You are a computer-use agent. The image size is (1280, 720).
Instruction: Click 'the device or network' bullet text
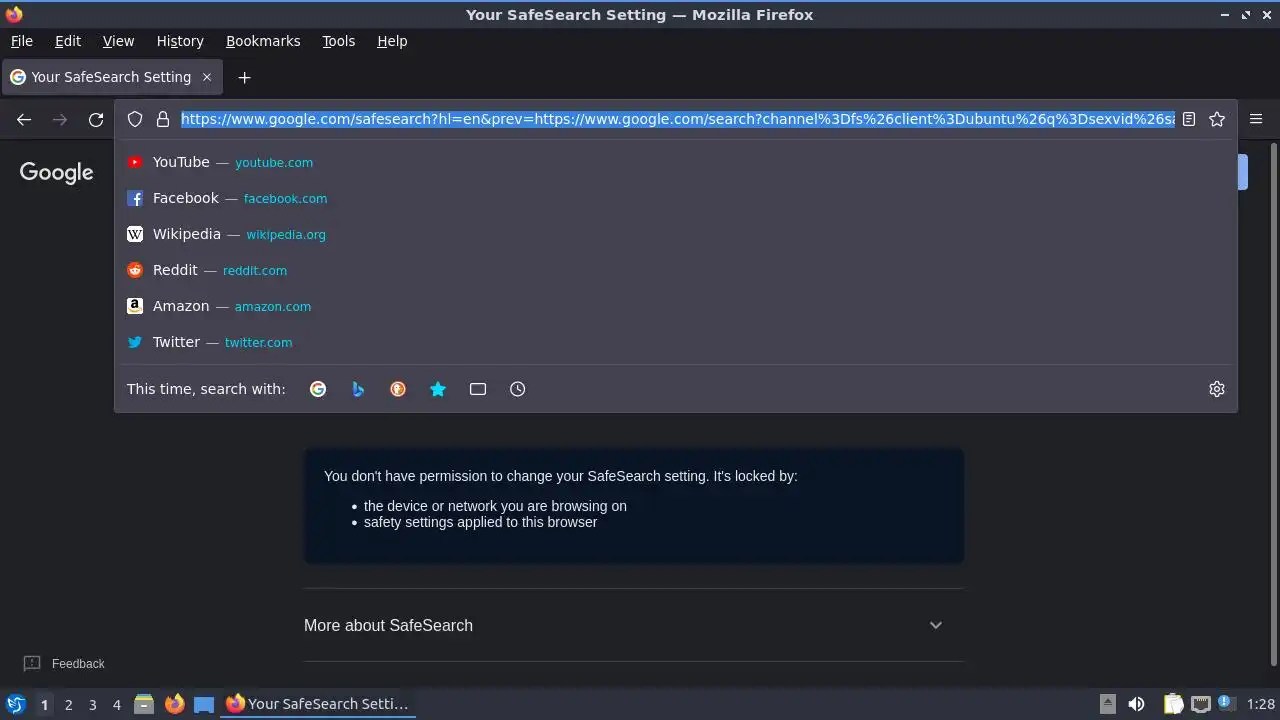tap(495, 506)
